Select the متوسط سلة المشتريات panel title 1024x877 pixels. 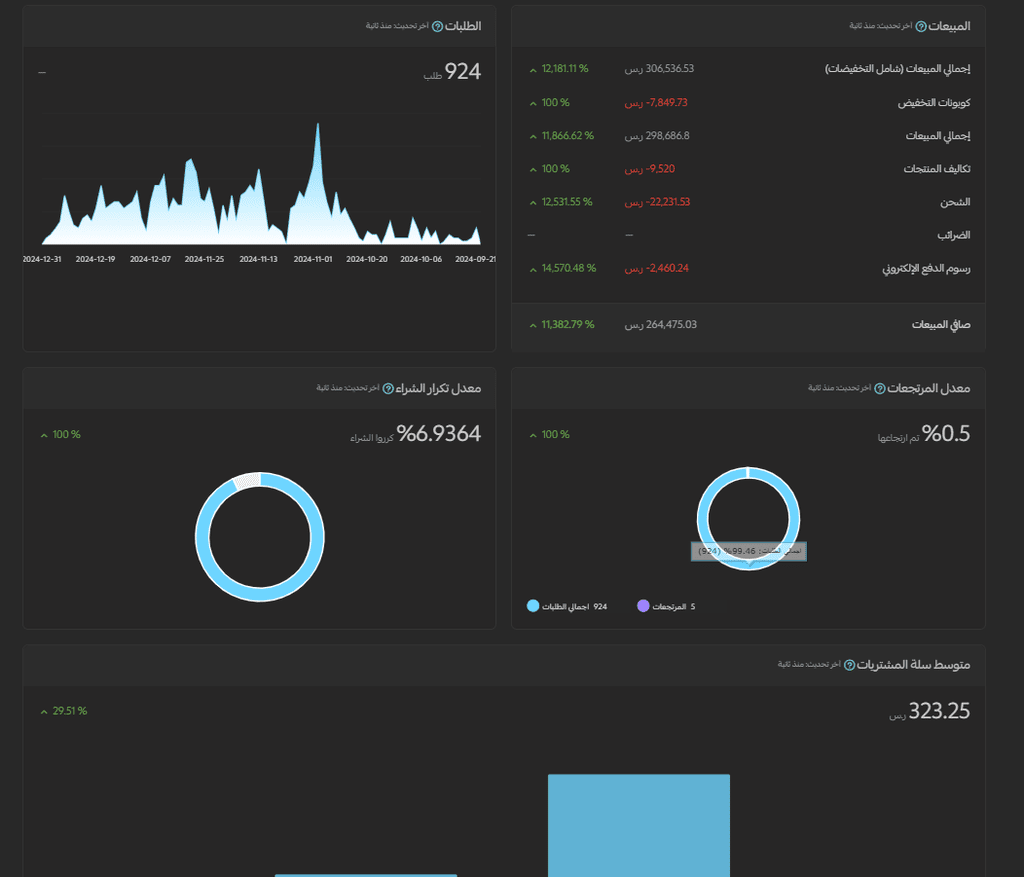pos(914,665)
